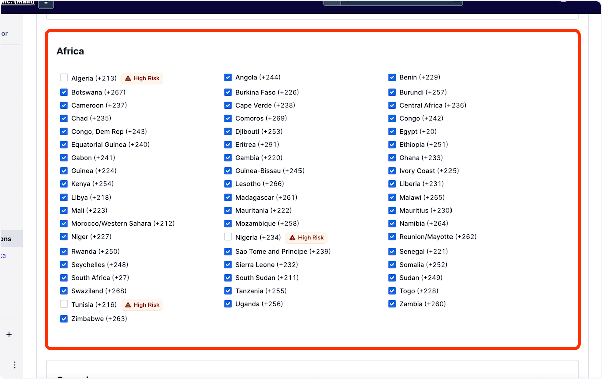Toggle the Togo (+228) checkbox
The height and width of the screenshot is (379, 602).
pos(392,291)
